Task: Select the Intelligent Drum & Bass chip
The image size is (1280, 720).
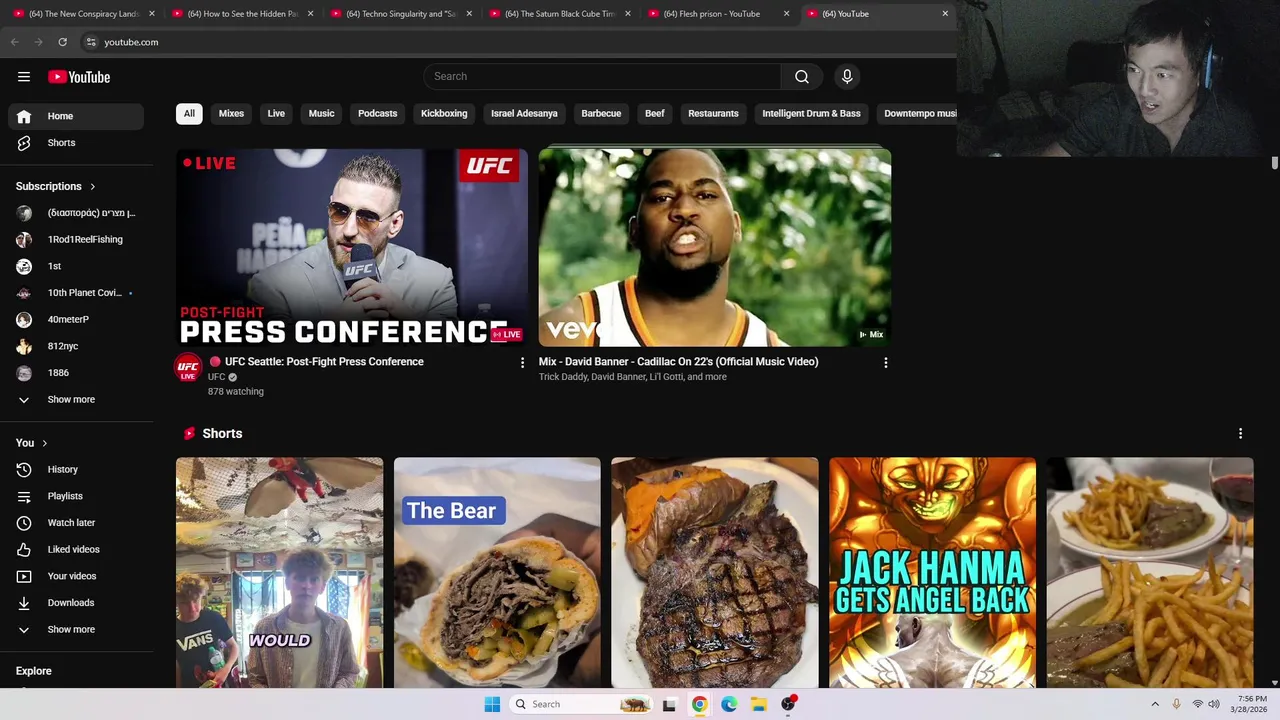Action: [811, 114]
